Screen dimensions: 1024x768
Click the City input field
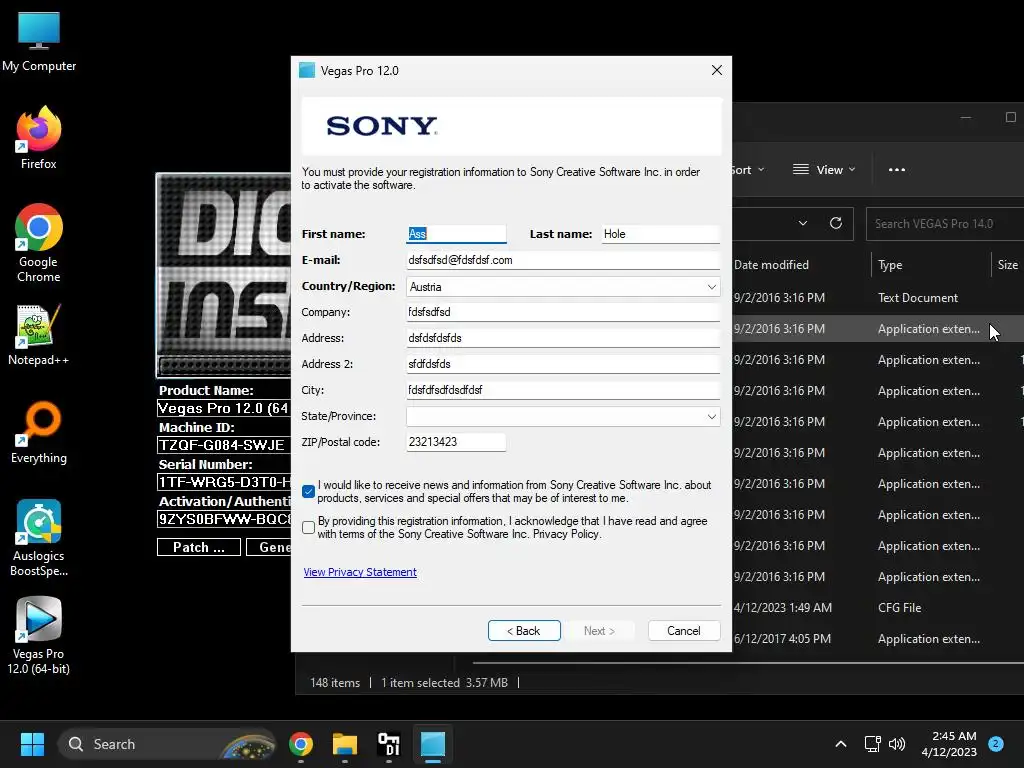click(x=563, y=390)
